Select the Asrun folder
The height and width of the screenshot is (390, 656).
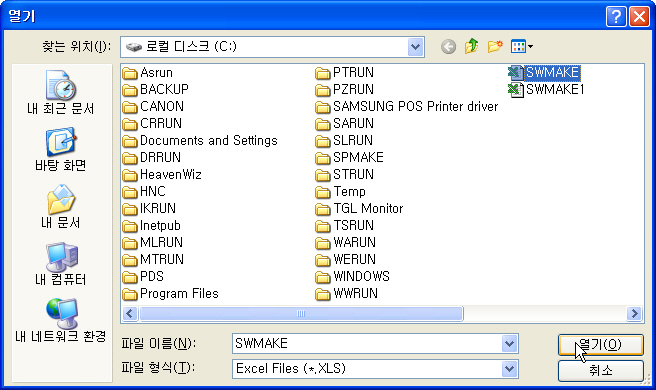[x=148, y=73]
